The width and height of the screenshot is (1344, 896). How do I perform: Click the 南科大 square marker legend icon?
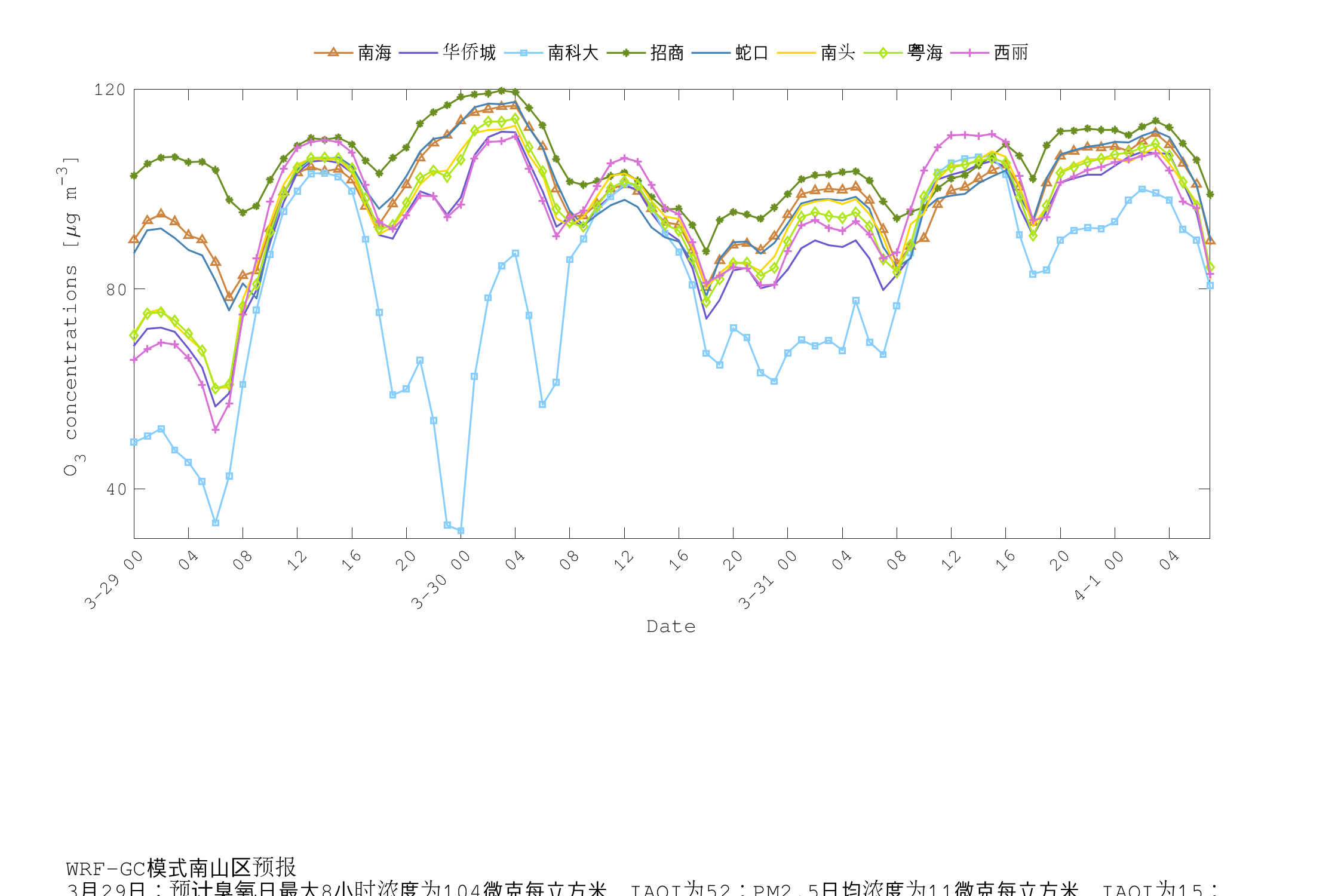pos(523,53)
